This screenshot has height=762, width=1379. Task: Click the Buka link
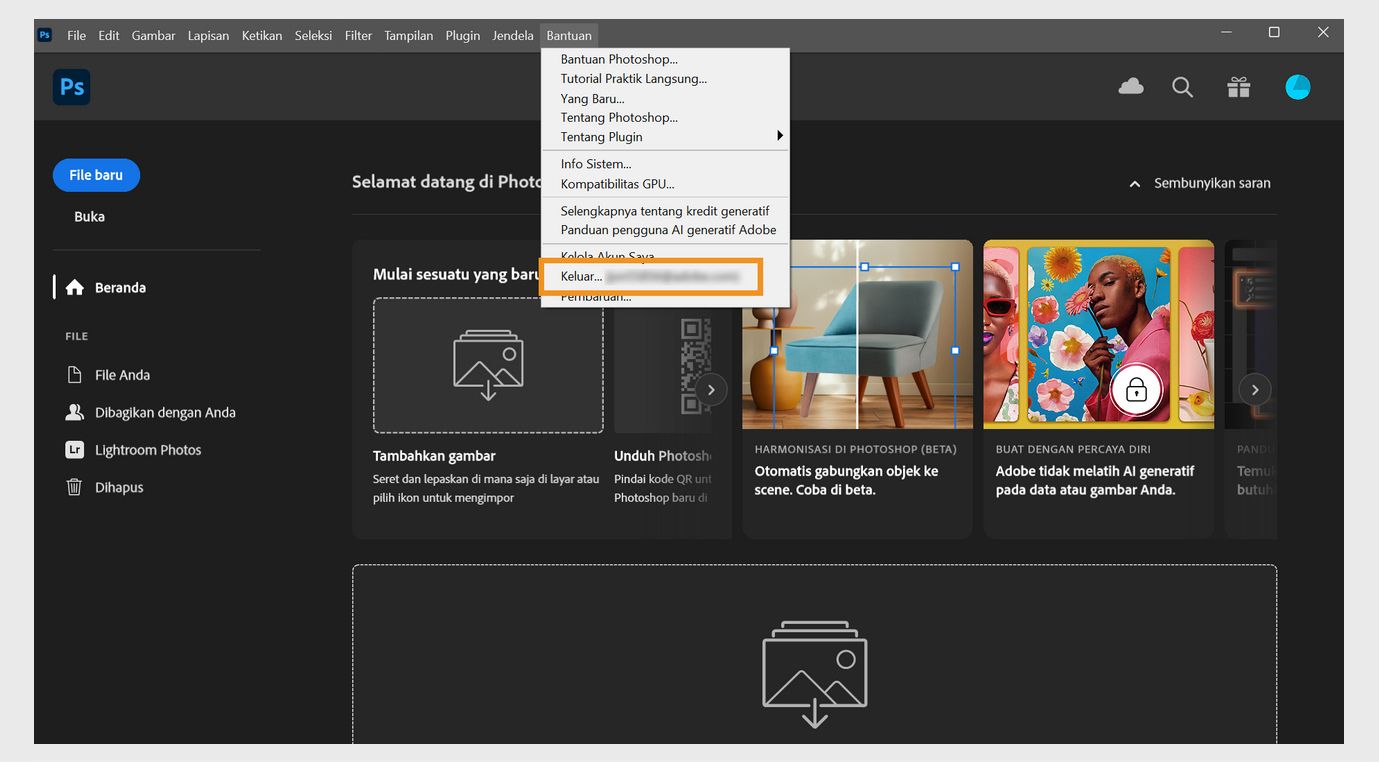pos(89,216)
